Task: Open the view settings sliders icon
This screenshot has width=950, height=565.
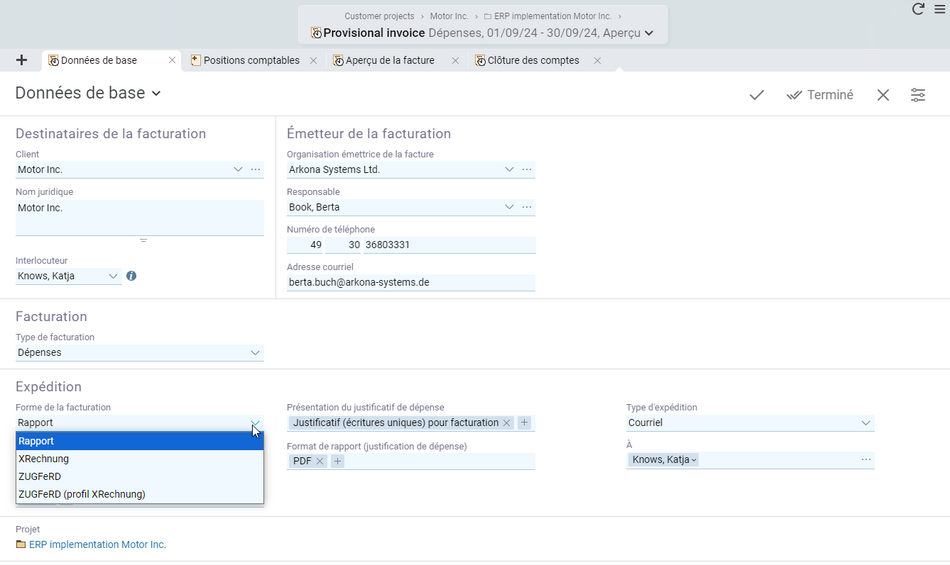Action: 918,95
